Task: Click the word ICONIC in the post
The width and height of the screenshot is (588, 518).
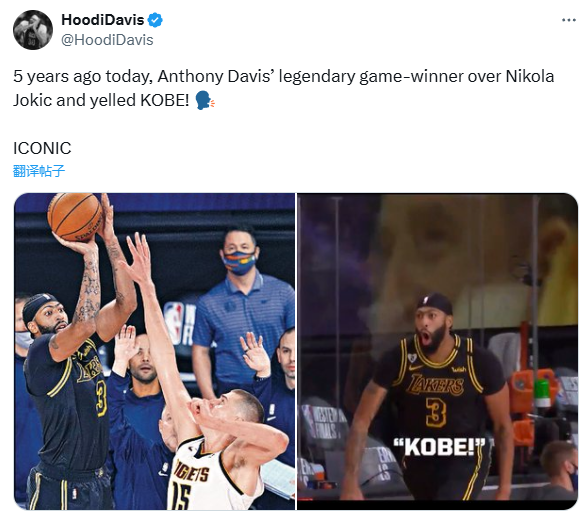Action: coord(42,148)
